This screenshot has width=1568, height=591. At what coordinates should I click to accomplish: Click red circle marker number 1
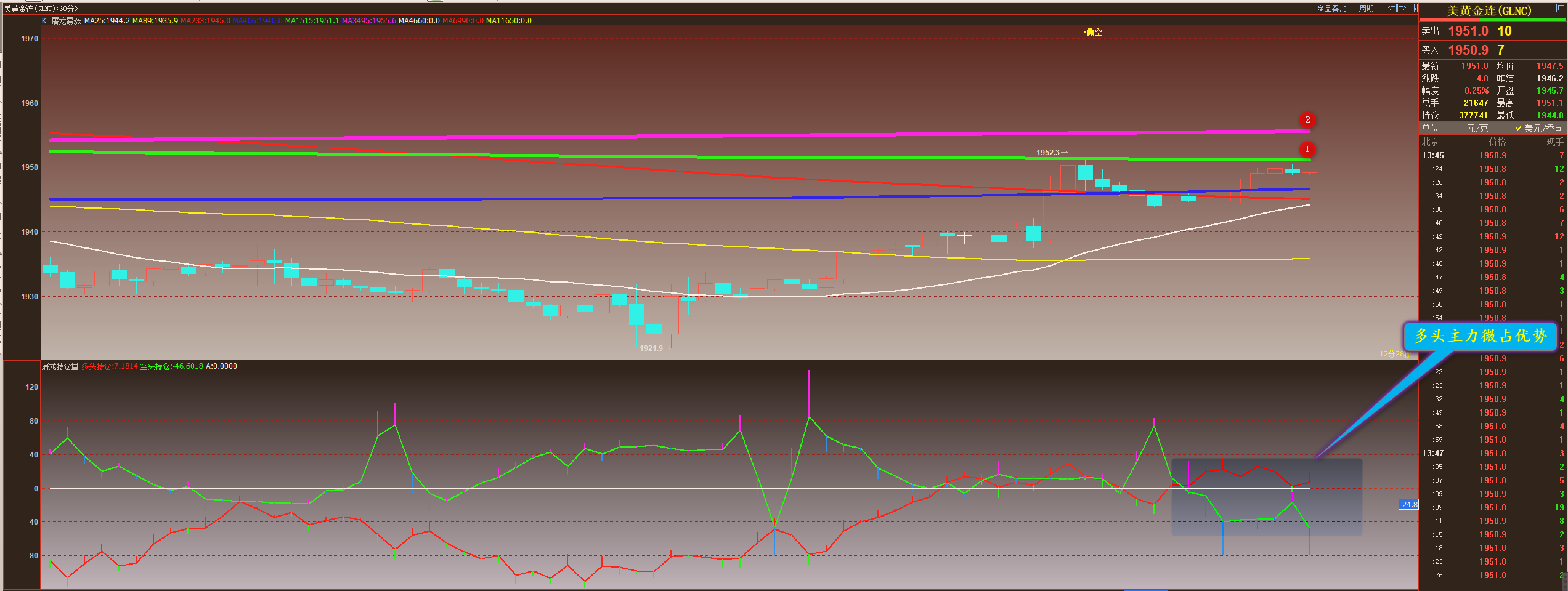(1306, 150)
